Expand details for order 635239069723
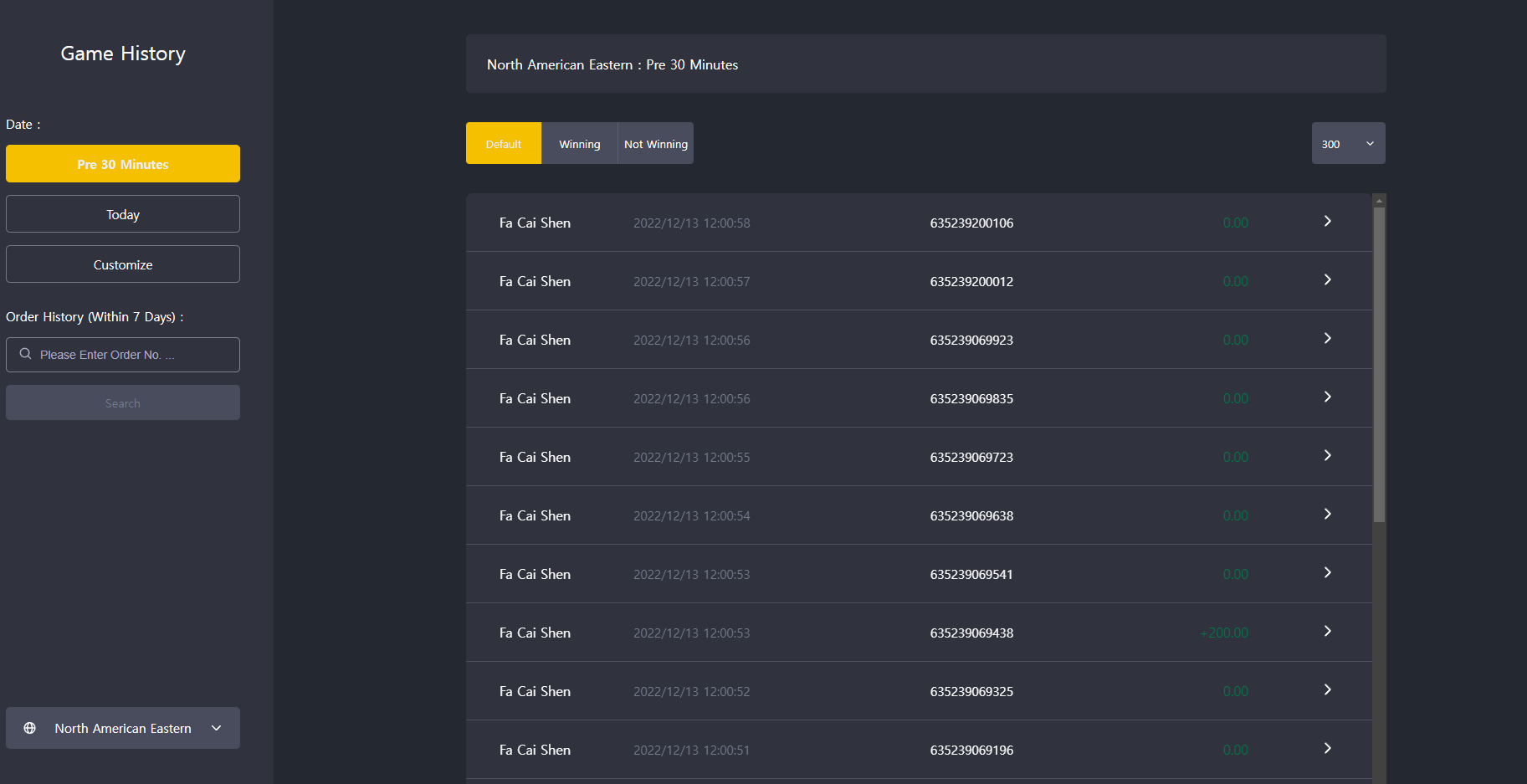 point(1328,455)
